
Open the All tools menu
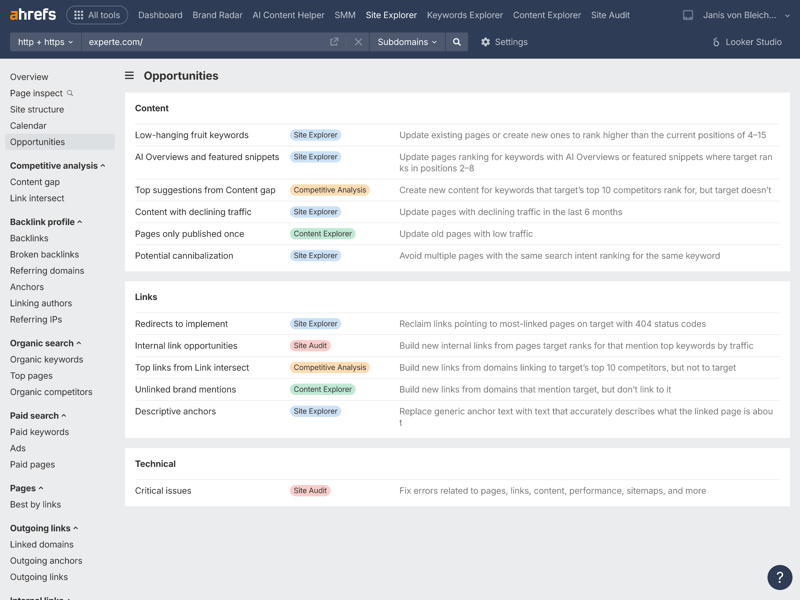[x=97, y=15]
